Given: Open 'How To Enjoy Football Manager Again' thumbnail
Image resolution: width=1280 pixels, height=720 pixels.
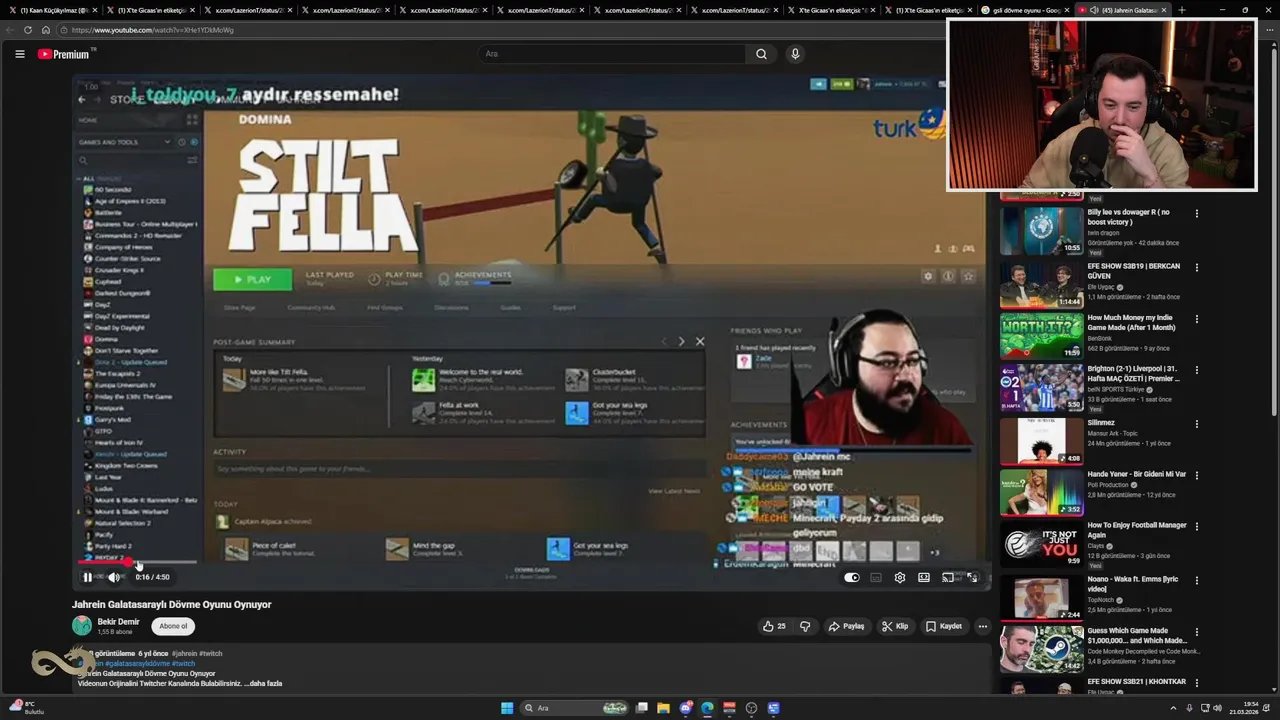Looking at the screenshot, I should click(1041, 543).
